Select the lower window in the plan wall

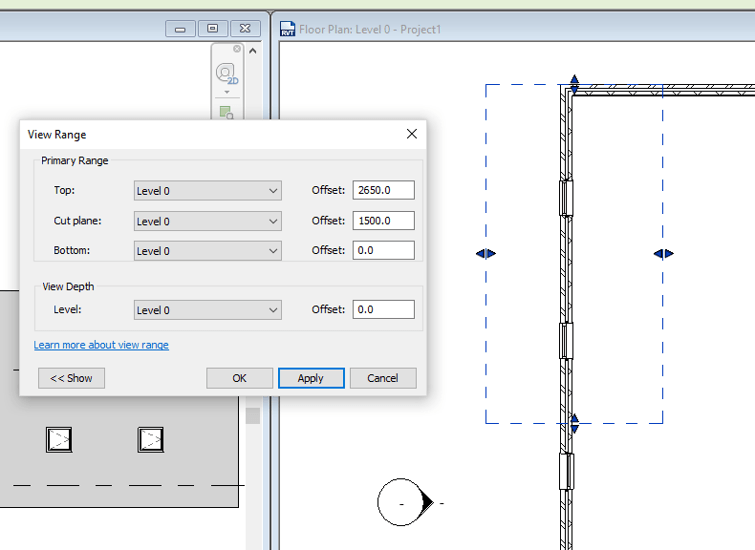[x=566, y=471]
